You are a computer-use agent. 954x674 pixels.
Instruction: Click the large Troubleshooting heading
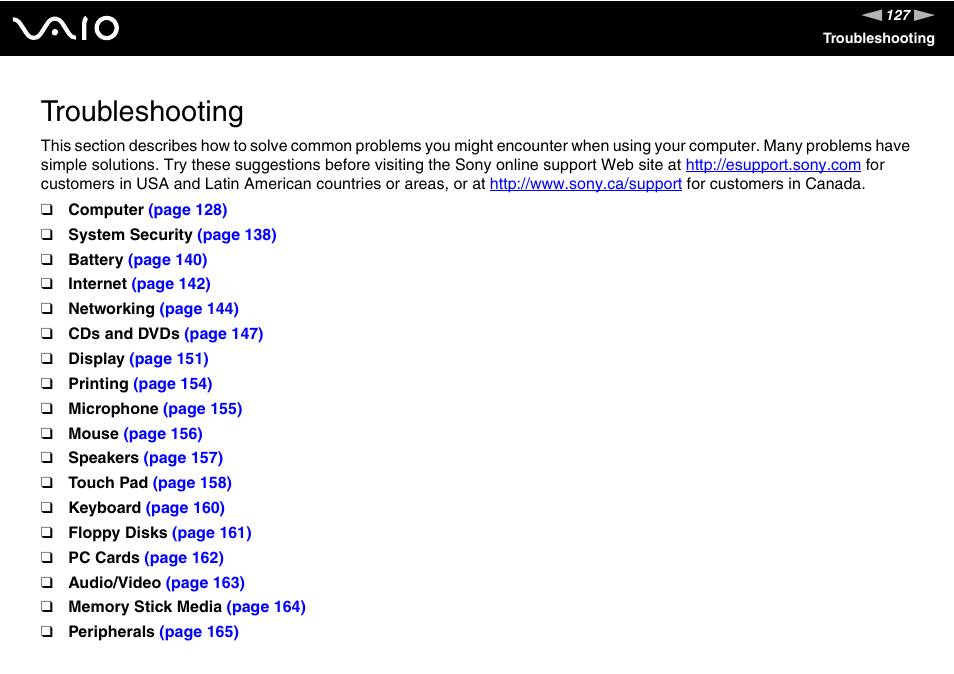[142, 112]
